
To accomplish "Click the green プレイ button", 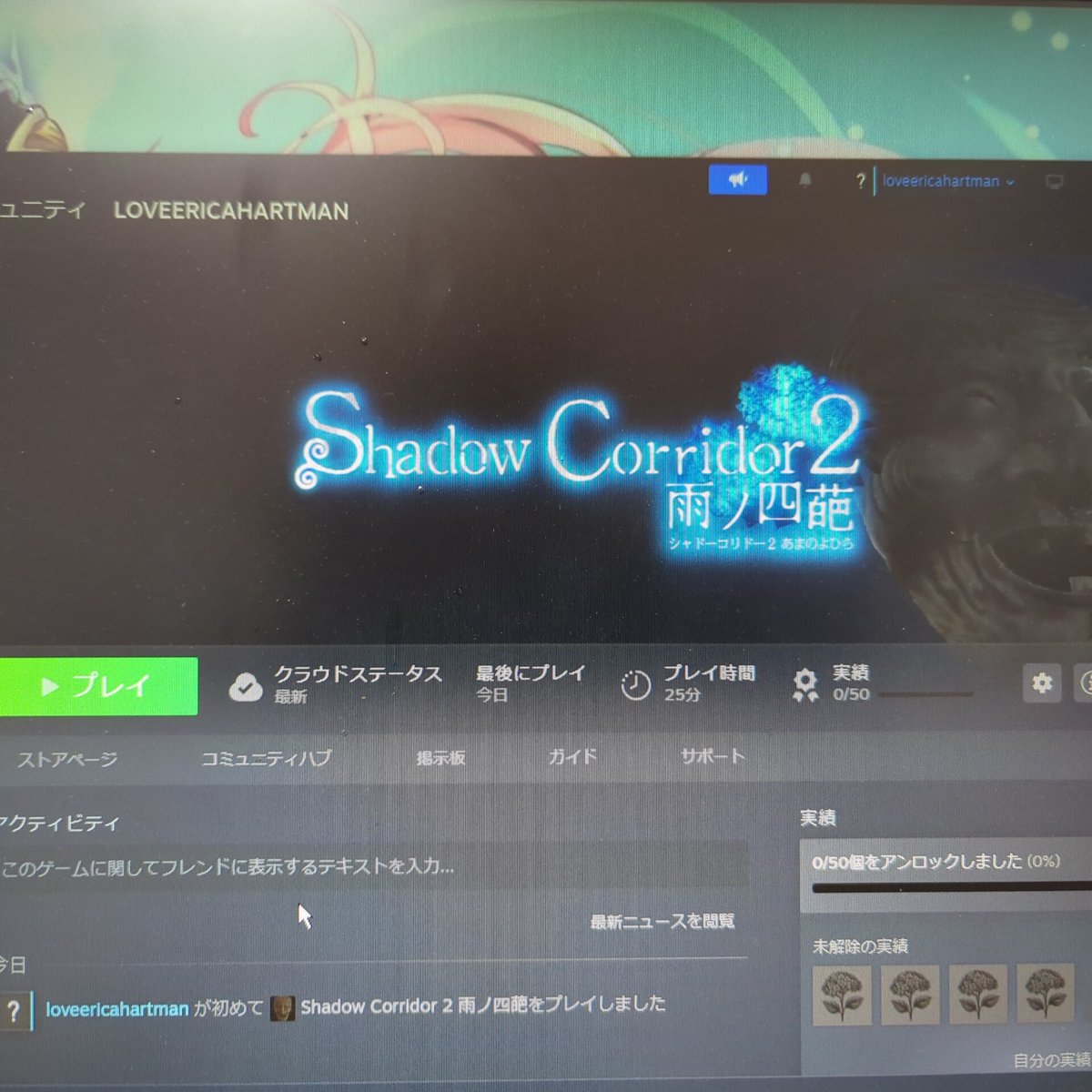I will [x=96, y=685].
